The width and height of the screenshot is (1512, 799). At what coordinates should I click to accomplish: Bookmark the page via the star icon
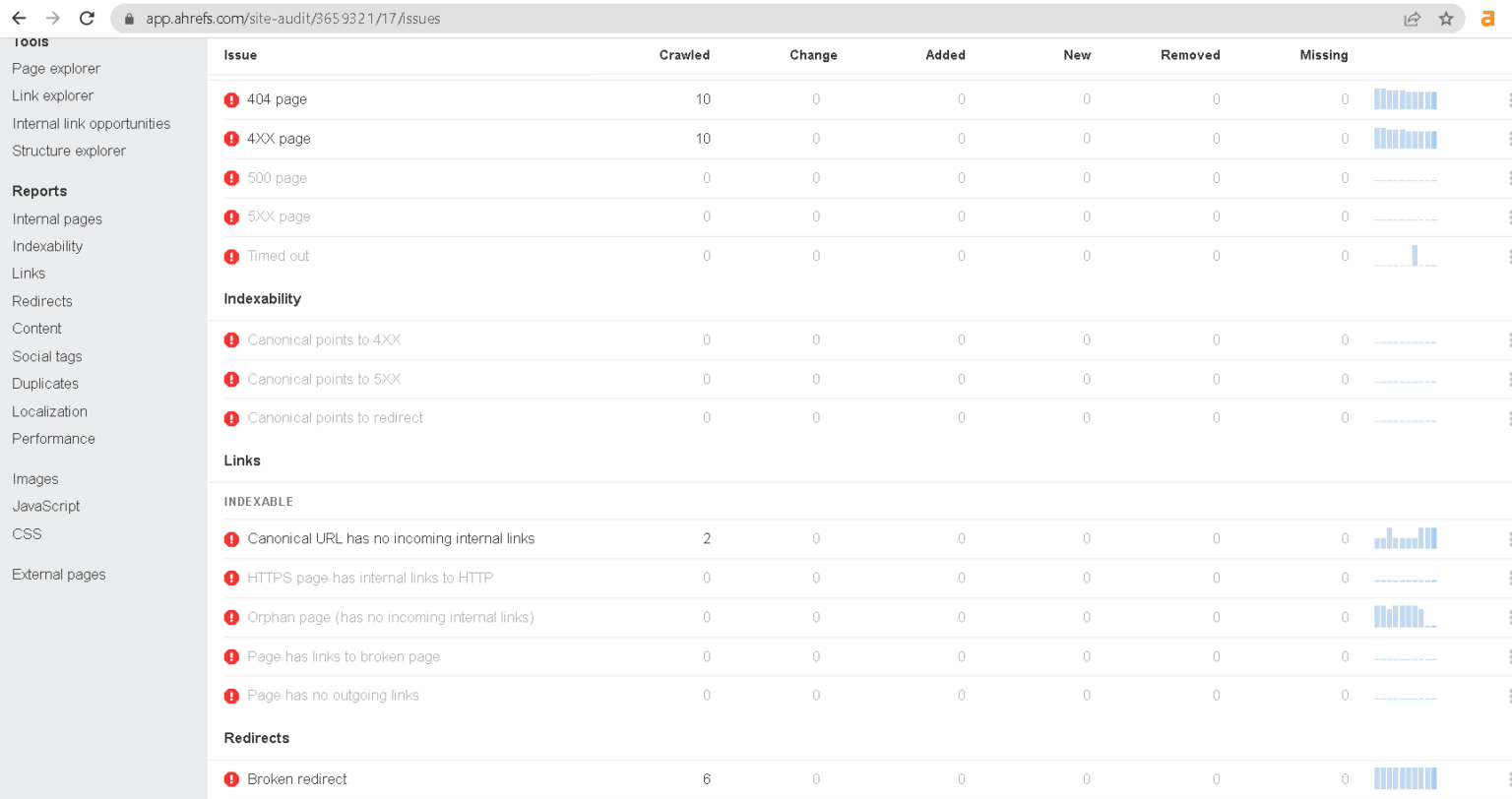click(1447, 18)
